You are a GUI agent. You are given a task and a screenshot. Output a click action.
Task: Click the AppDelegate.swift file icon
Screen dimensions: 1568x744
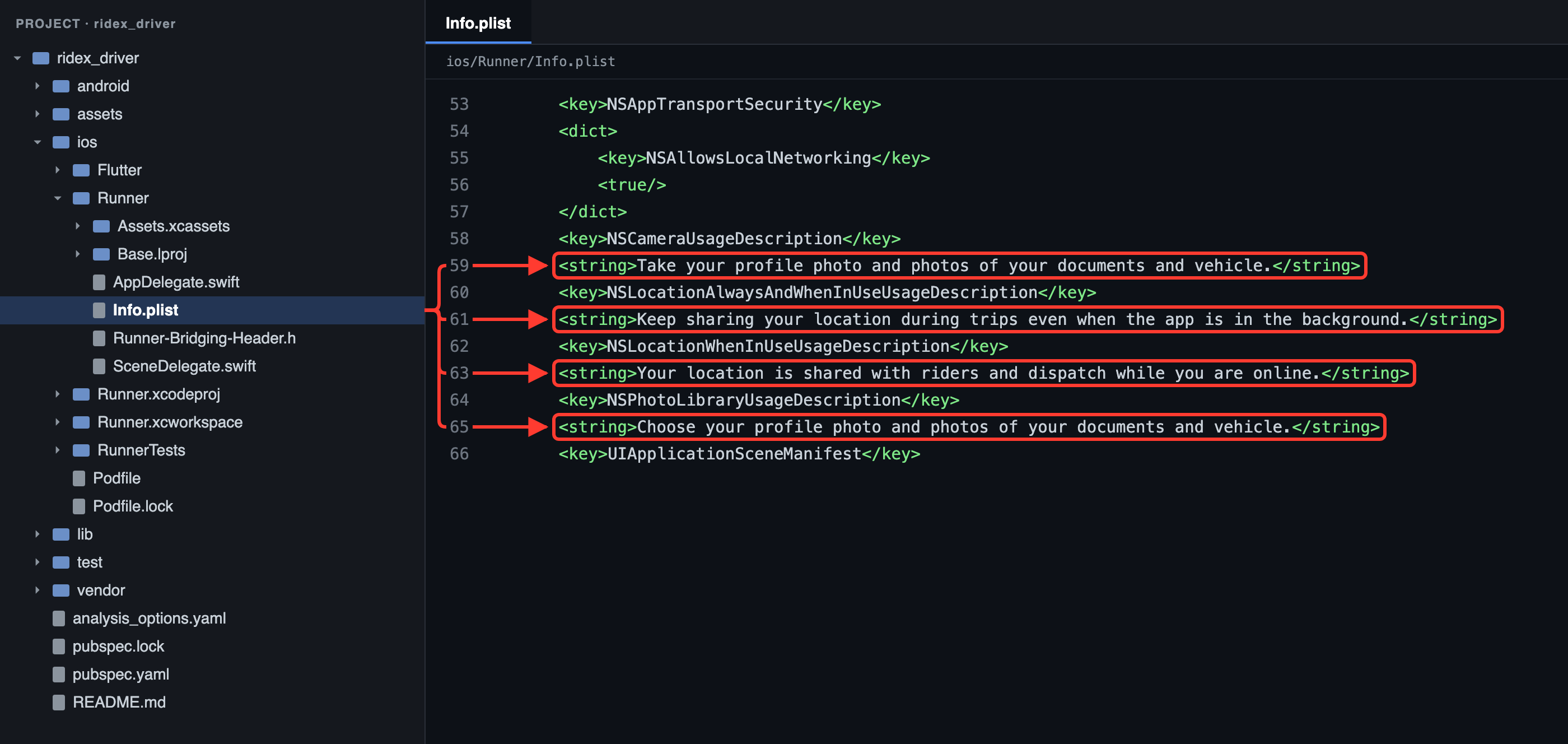(x=99, y=282)
